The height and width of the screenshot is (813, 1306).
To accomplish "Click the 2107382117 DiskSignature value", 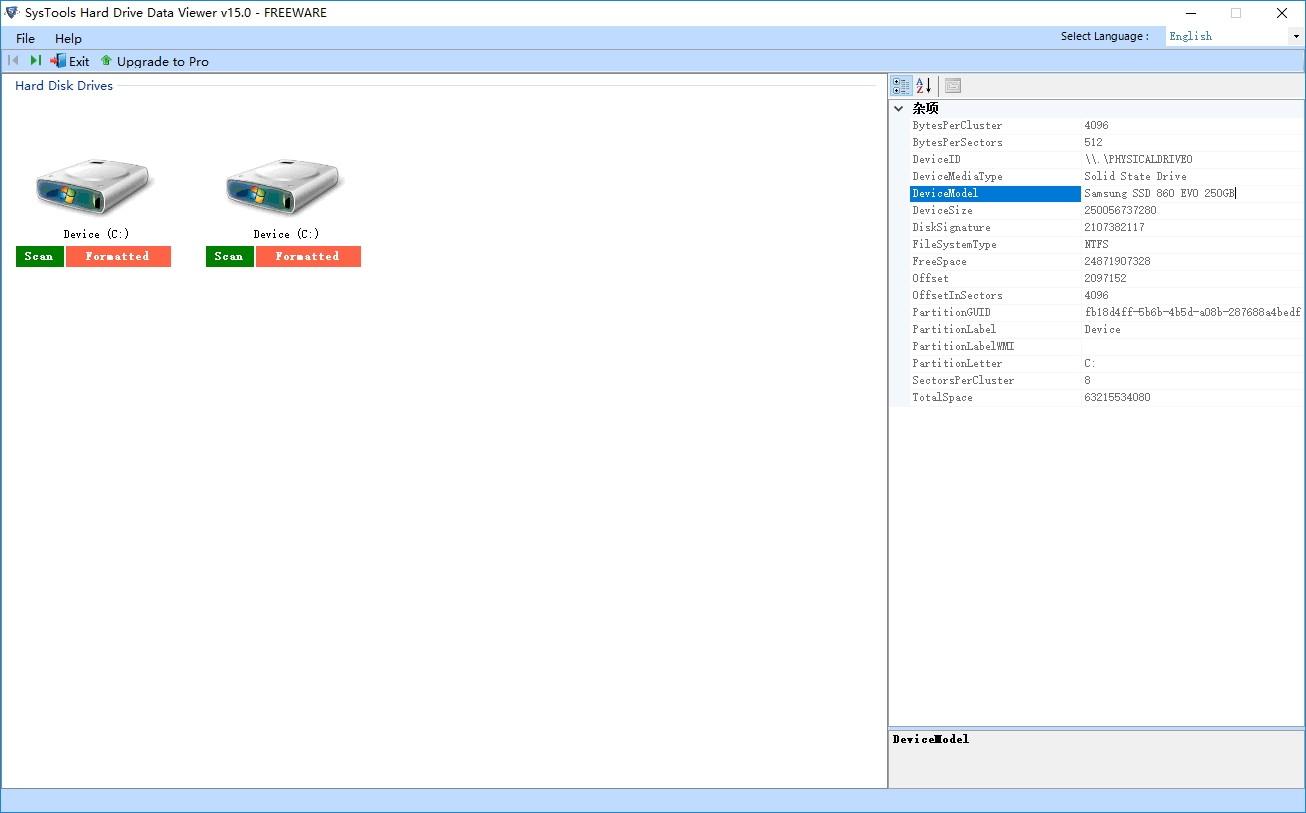I will coord(1114,228).
